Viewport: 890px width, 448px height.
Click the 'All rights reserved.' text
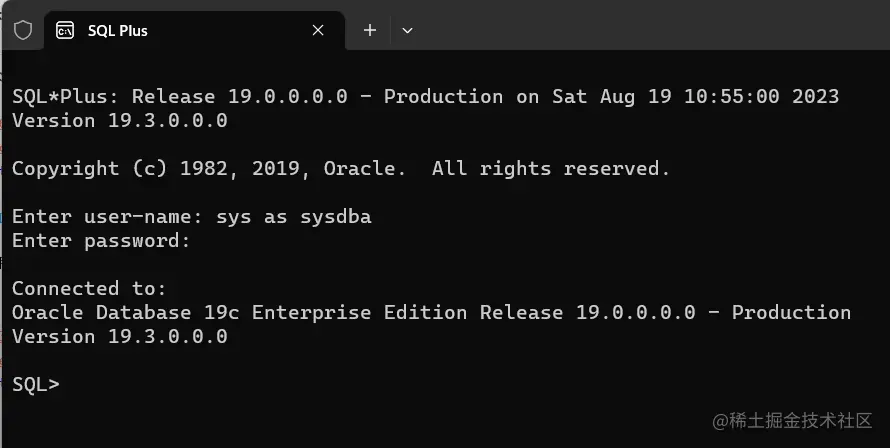tap(551, 168)
